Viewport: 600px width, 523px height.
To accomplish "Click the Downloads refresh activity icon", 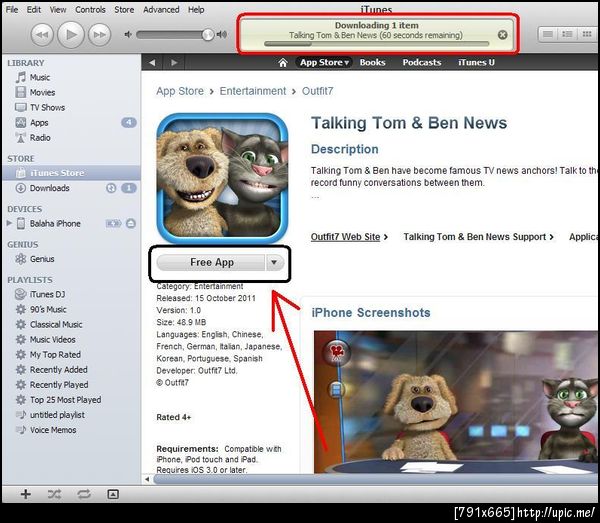I will coord(111,188).
